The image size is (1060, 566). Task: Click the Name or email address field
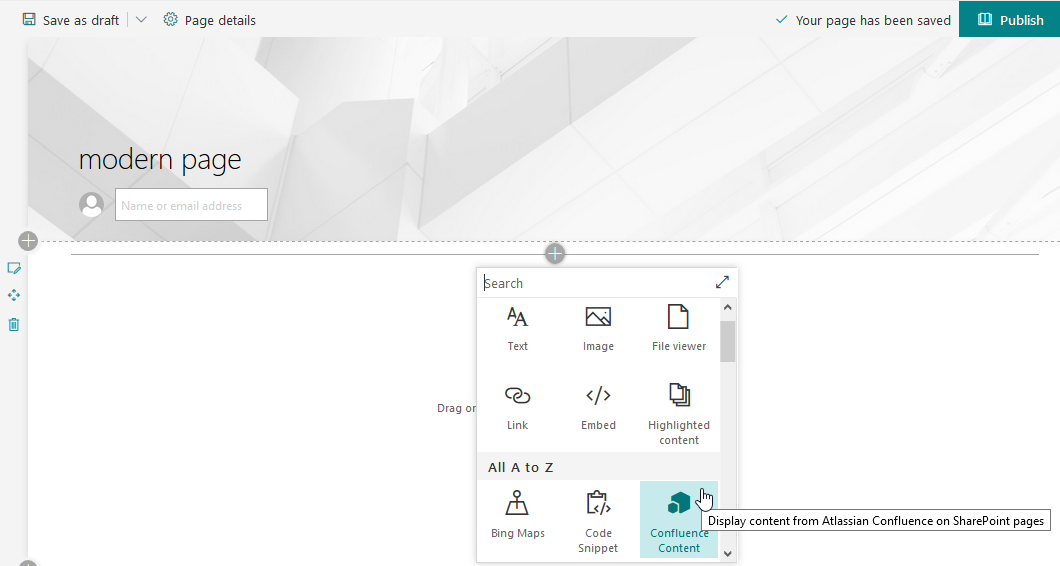coord(191,205)
